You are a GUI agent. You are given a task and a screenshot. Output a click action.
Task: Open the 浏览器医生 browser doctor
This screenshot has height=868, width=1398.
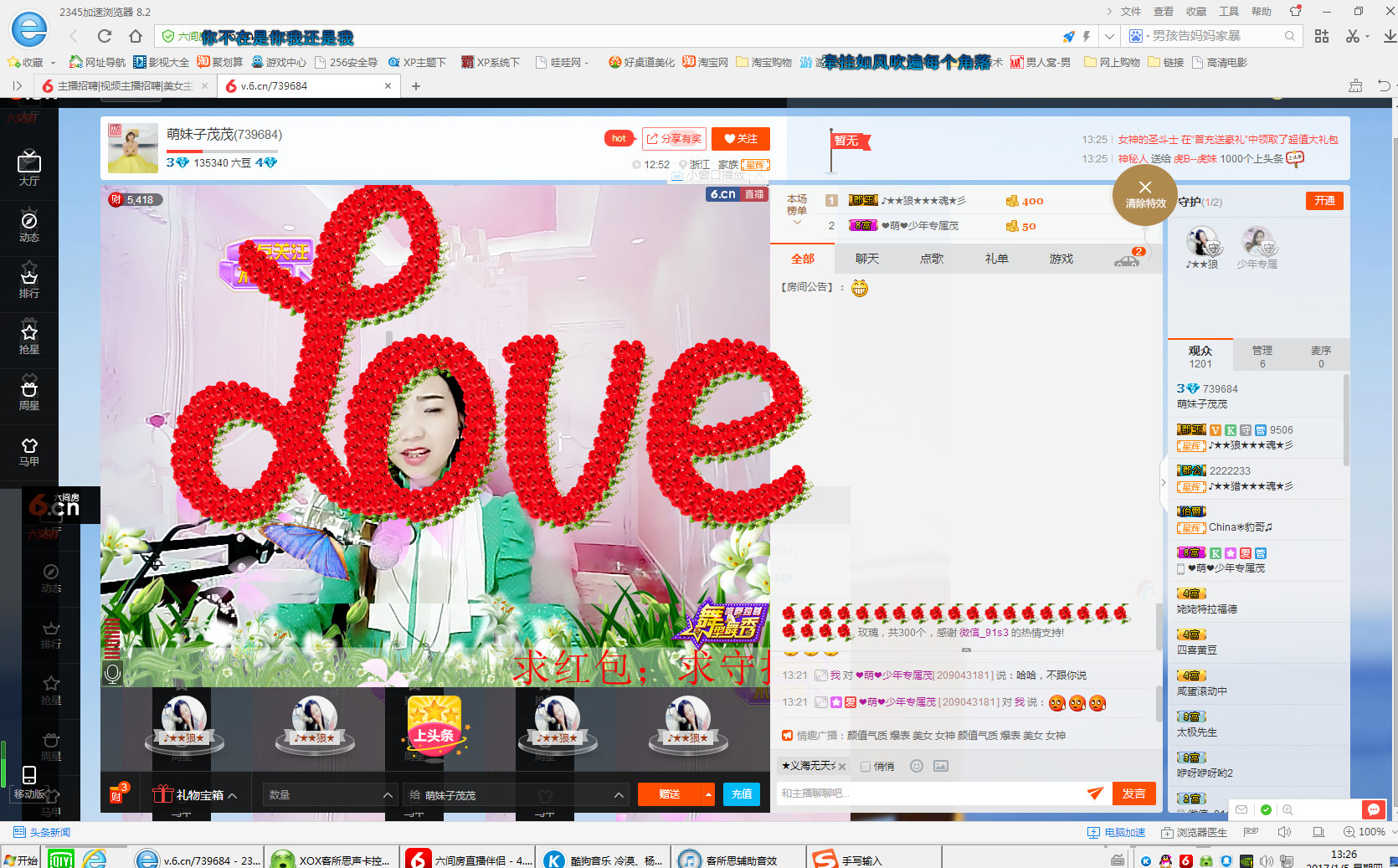point(1194,832)
